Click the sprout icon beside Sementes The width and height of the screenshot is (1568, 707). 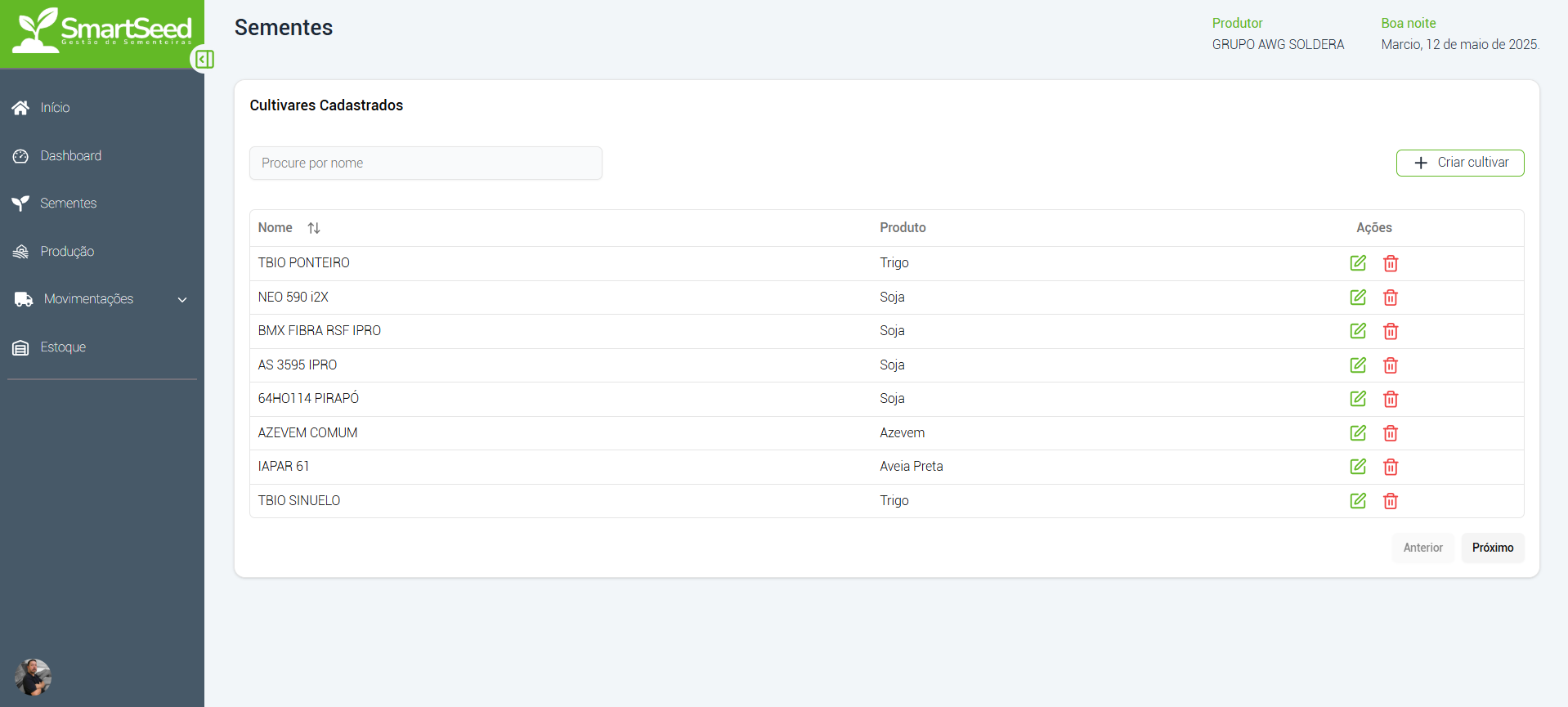[x=20, y=204]
